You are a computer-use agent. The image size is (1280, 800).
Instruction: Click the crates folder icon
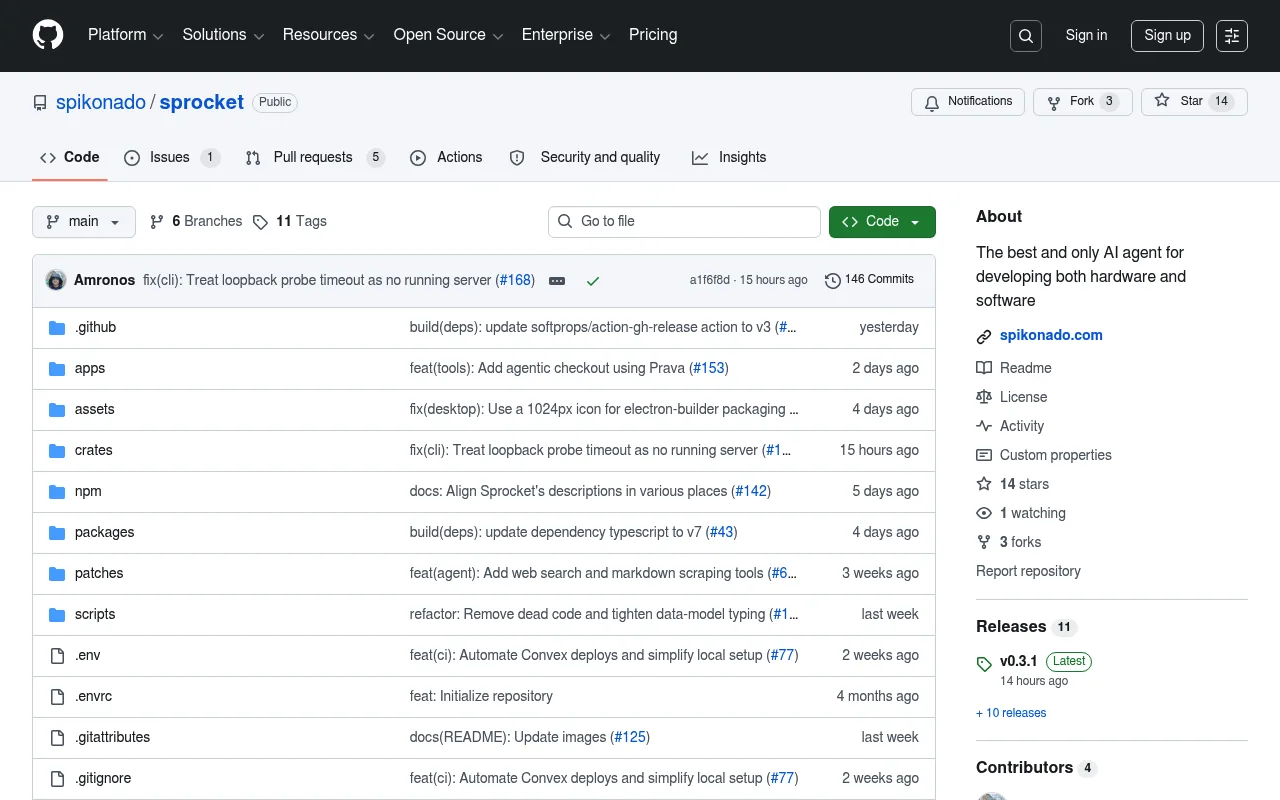pyautogui.click(x=57, y=451)
